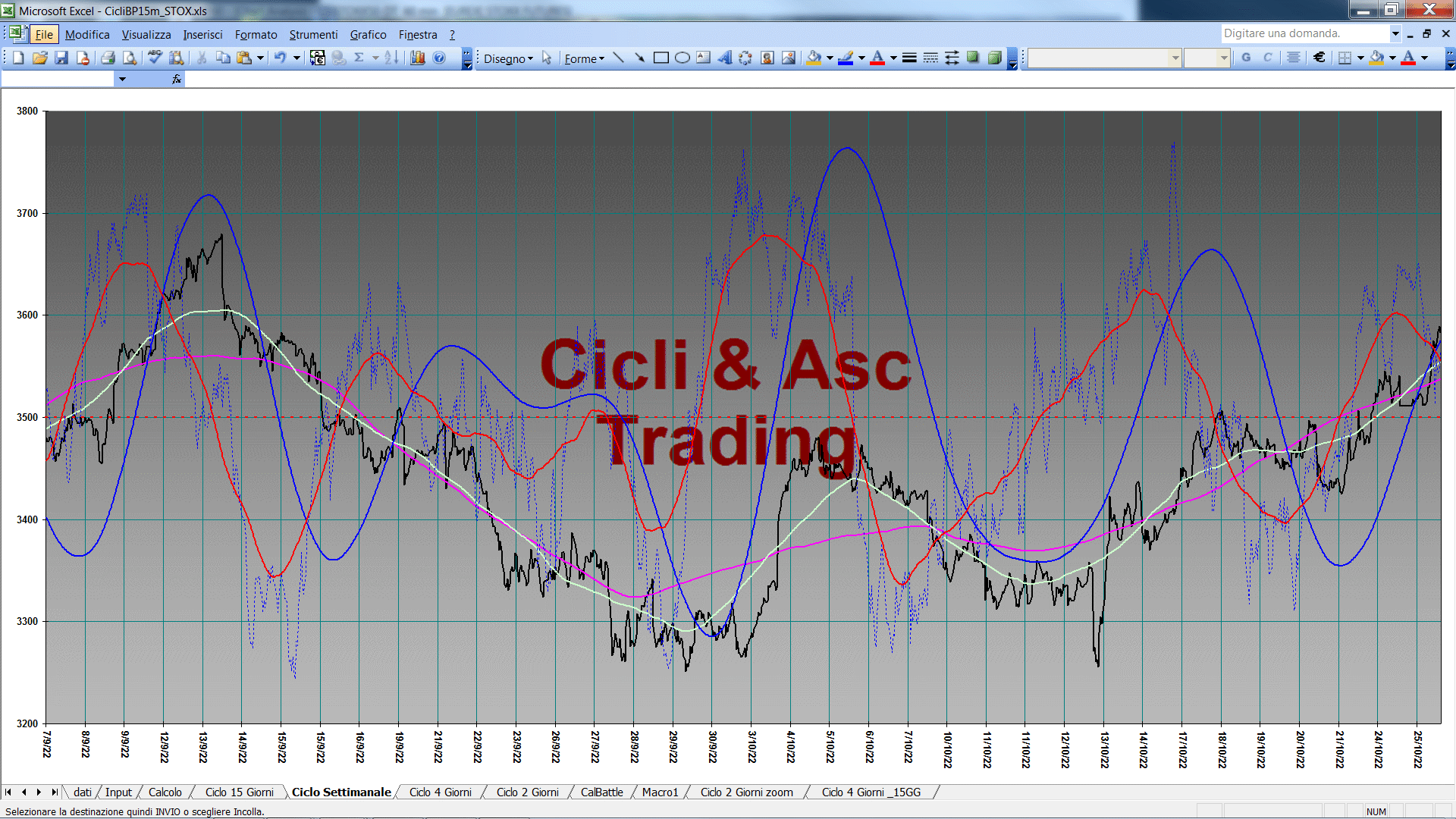This screenshot has height=819, width=1456.
Task: Create a new workbook with the New icon
Action: coord(18,58)
